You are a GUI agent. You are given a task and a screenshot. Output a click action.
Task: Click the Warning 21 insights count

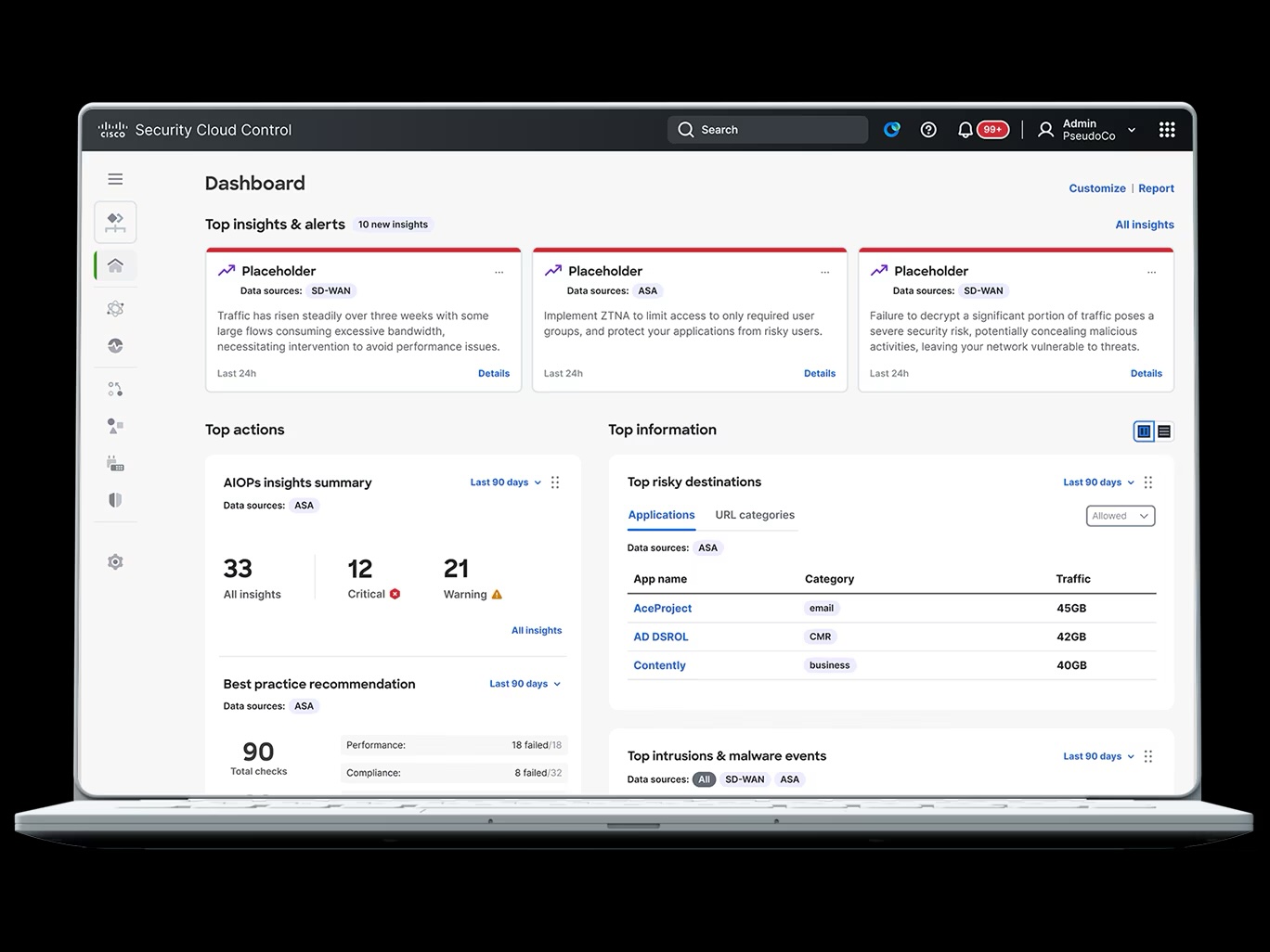pyautogui.click(x=473, y=578)
